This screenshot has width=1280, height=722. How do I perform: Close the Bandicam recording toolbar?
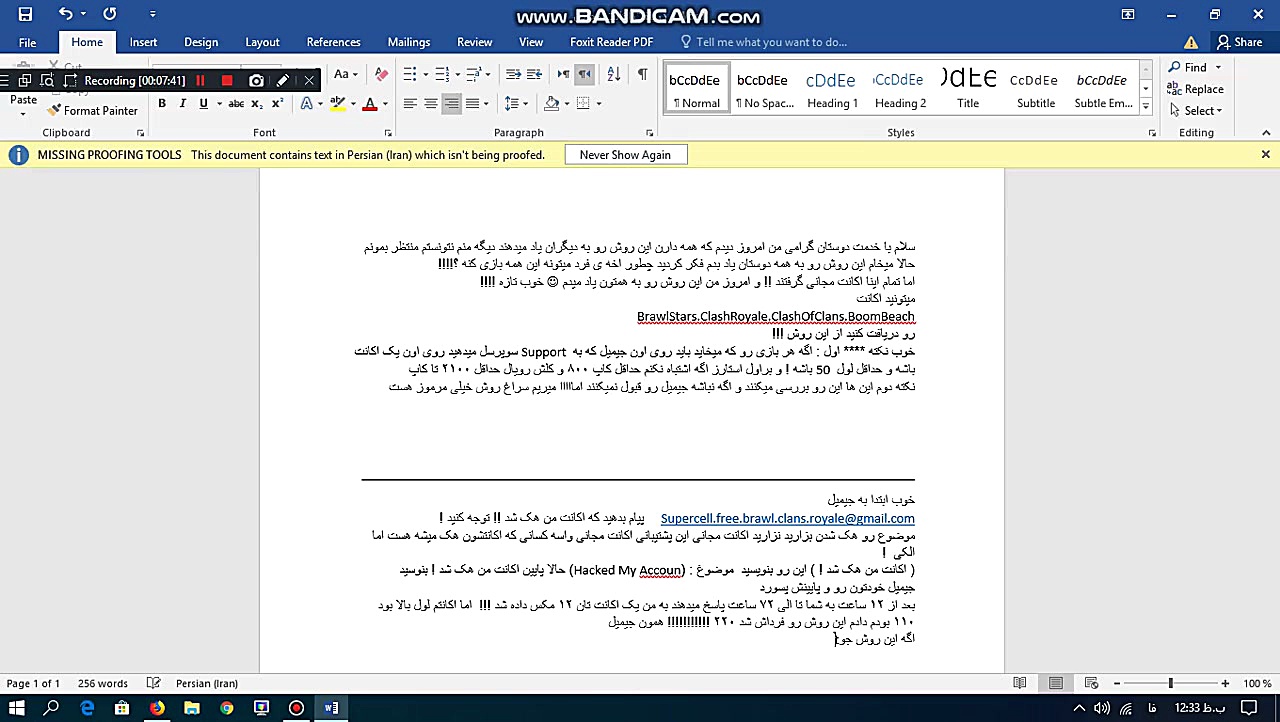309,80
